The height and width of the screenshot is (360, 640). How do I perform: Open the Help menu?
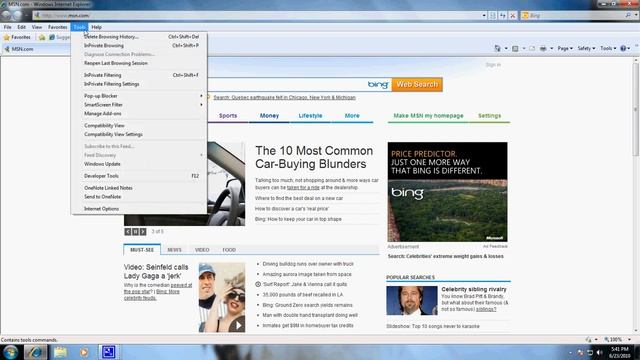click(x=96, y=27)
